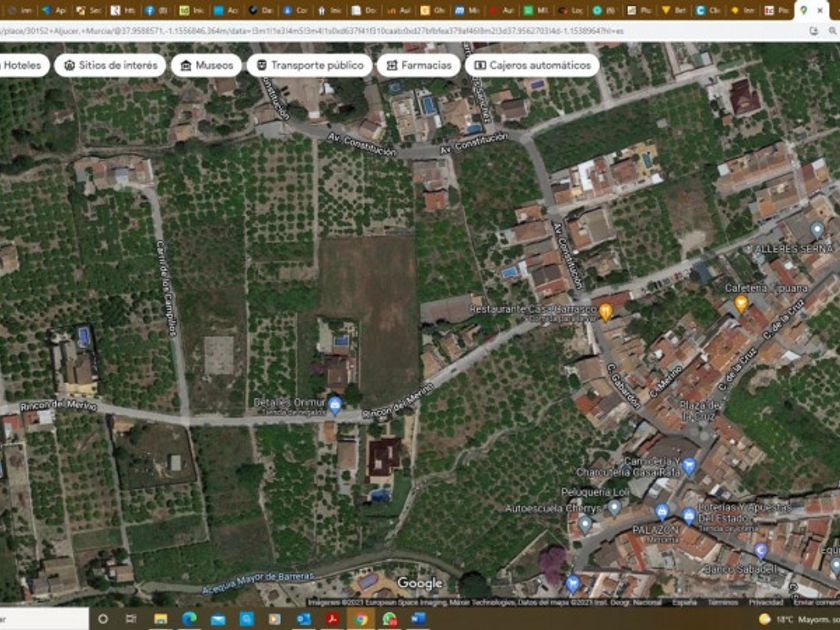Open Windows File Explorer from taskbar
The image size is (840, 630).
click(x=160, y=619)
